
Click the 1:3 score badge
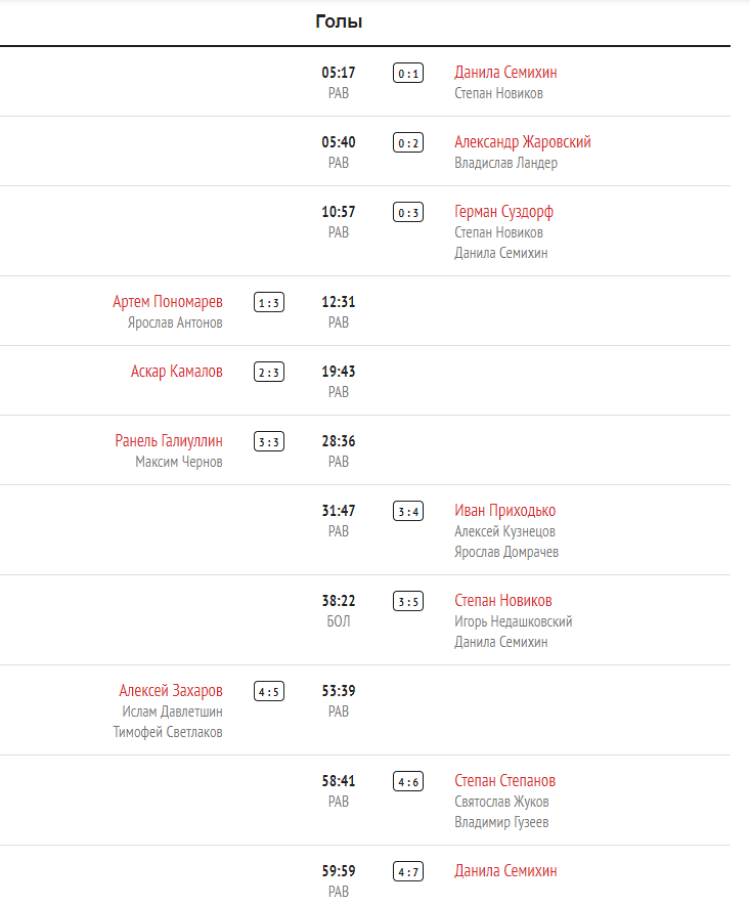coord(269,302)
